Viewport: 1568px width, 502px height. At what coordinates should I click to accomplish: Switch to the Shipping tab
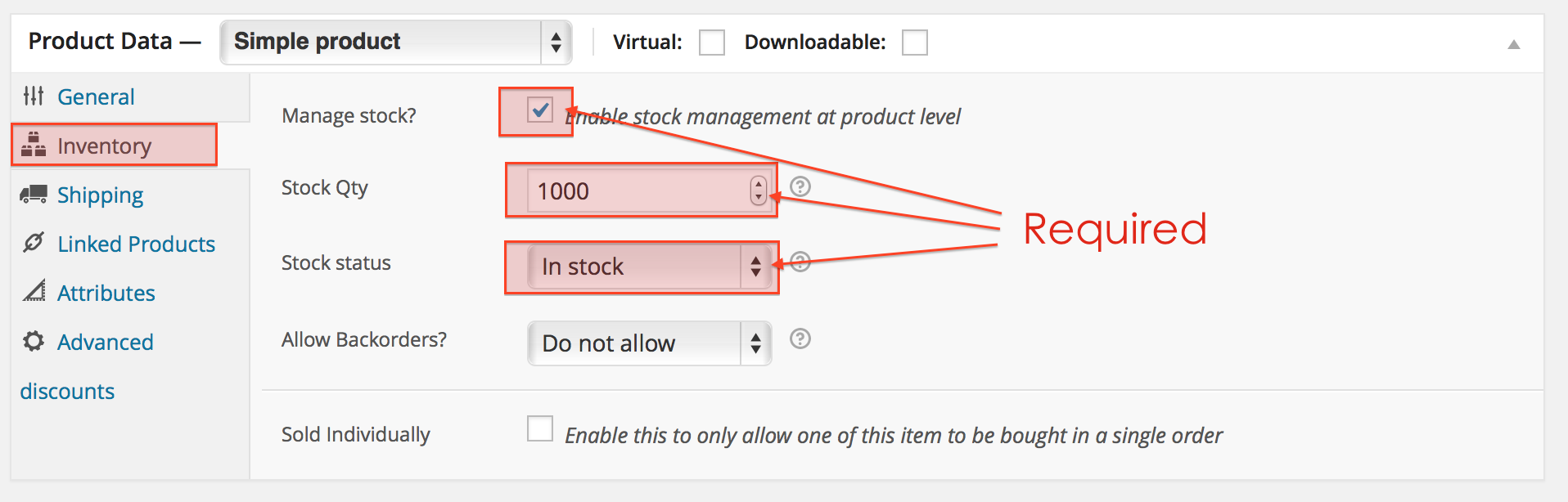(x=100, y=195)
